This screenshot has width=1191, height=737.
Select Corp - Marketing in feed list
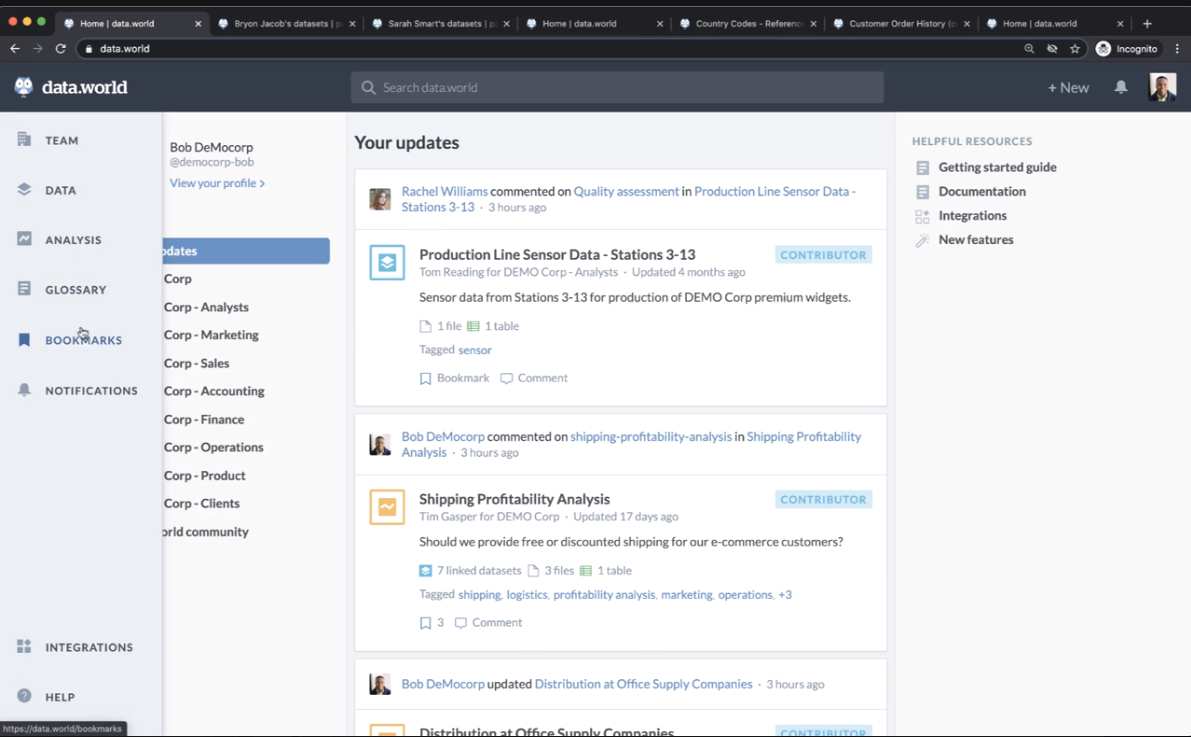click(x=211, y=335)
